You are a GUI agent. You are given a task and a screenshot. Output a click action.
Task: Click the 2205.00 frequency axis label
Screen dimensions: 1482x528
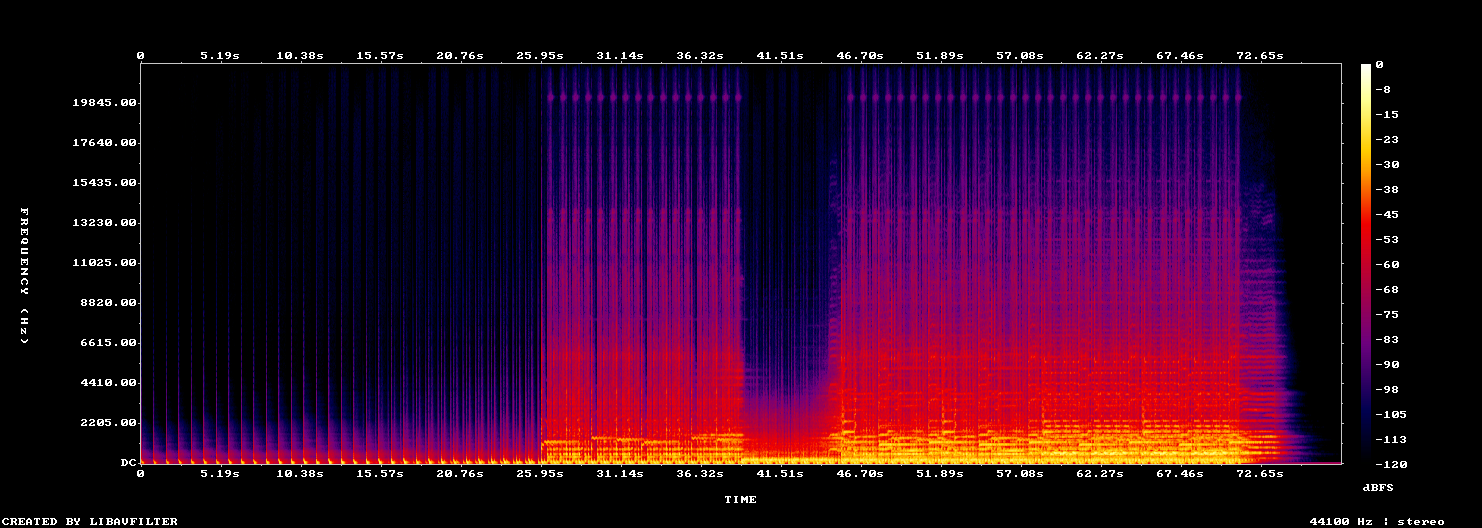pos(108,423)
